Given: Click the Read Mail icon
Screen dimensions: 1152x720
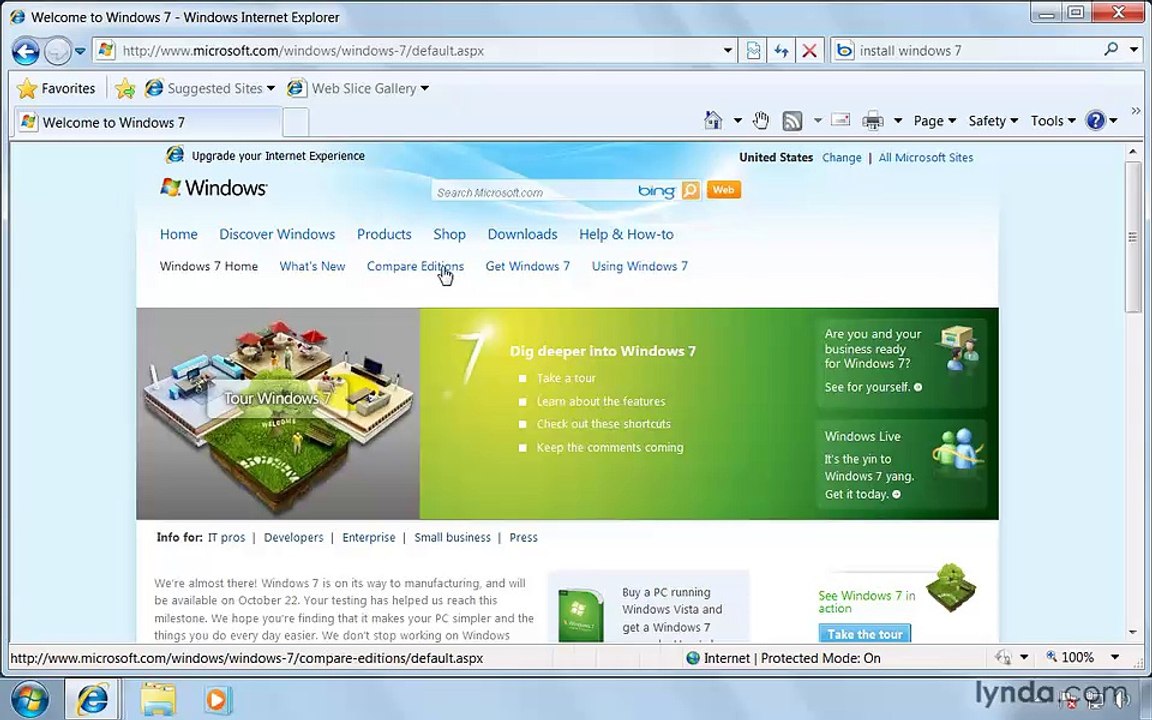Looking at the screenshot, I should point(840,120).
